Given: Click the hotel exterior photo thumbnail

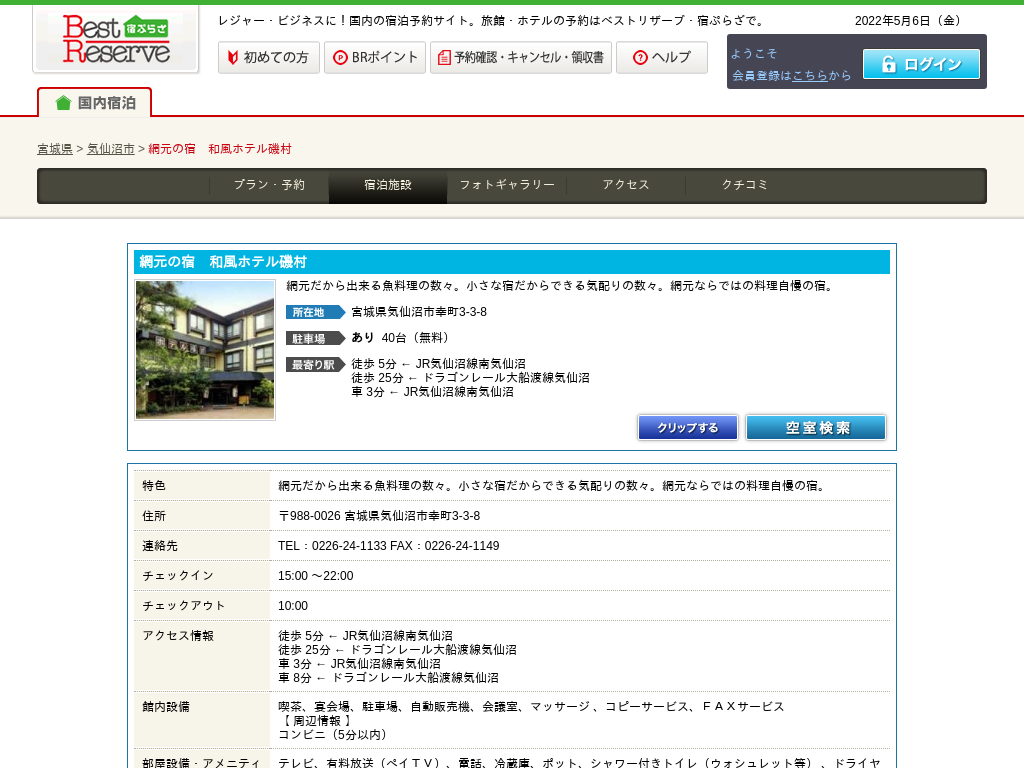Looking at the screenshot, I should pos(205,350).
